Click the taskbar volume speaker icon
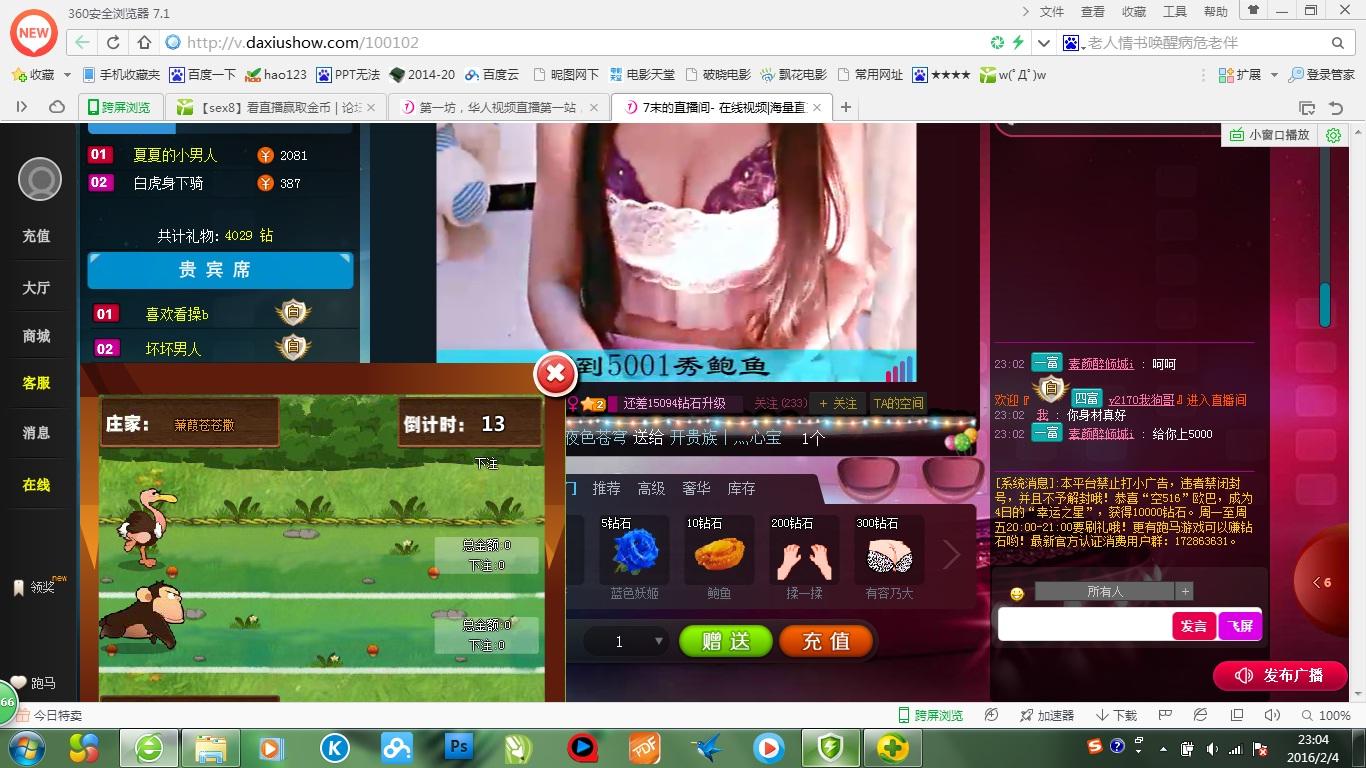Image resolution: width=1366 pixels, height=768 pixels. tap(1211, 748)
